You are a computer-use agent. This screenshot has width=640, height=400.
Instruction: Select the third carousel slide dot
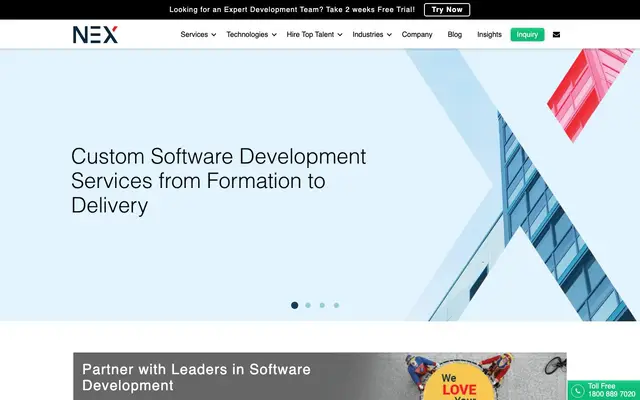coord(322,305)
